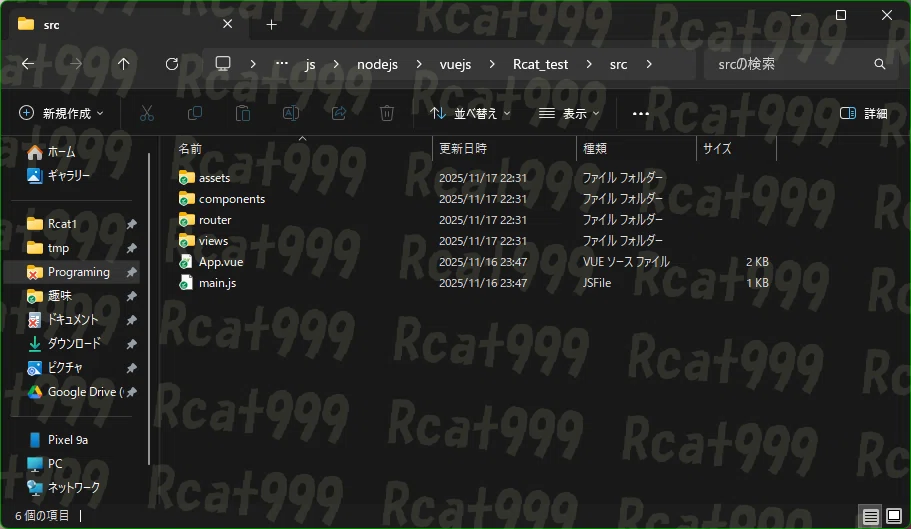Click the navigation pane scrollbar
The height and width of the screenshot is (529, 911).
(x=149, y=308)
